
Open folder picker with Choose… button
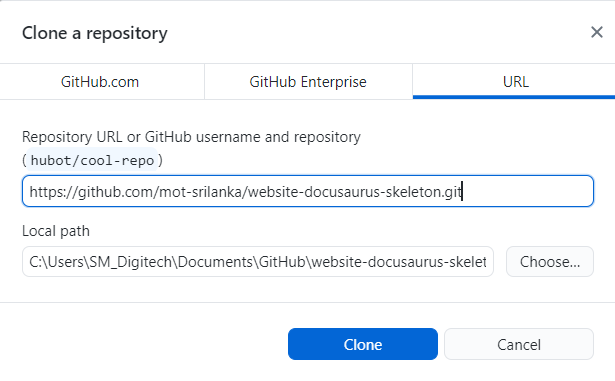tap(550, 262)
